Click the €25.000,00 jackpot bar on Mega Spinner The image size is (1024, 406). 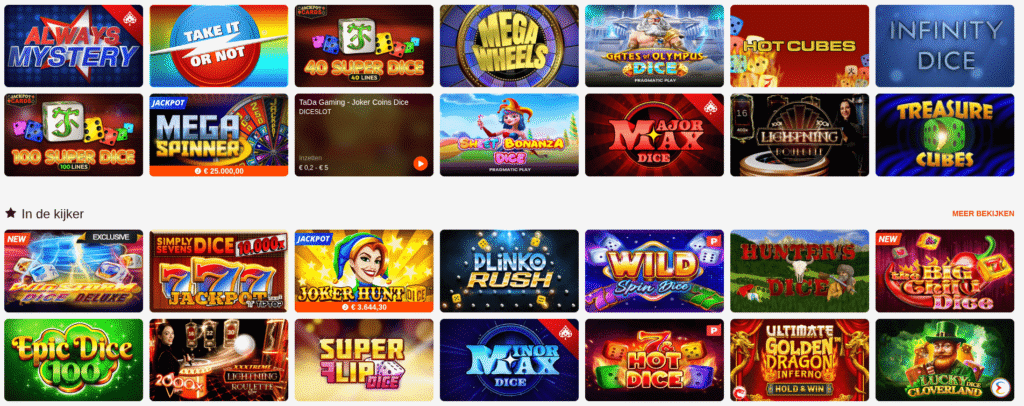(219, 170)
